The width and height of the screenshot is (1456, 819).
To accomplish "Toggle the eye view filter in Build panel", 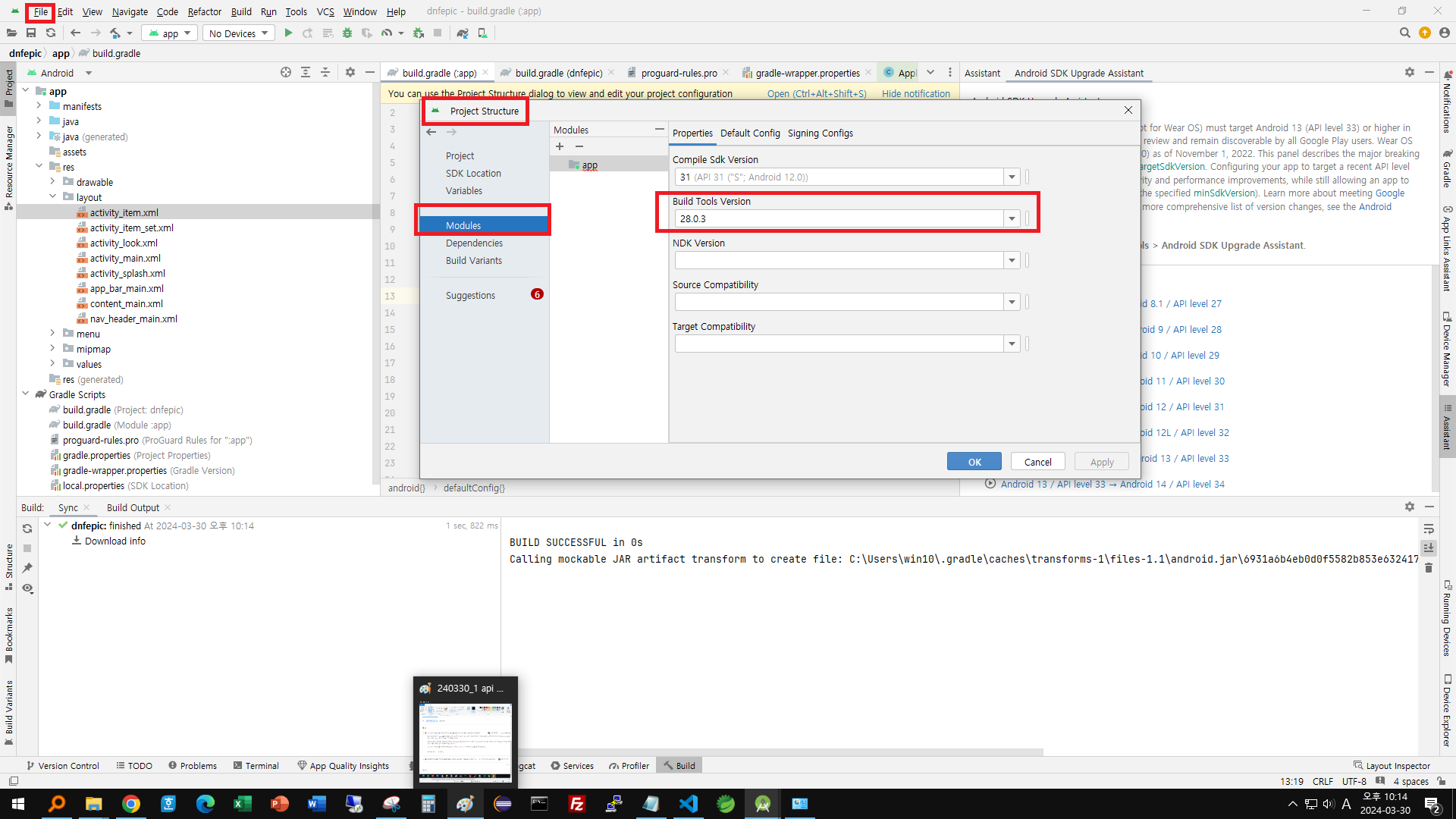I will tap(27, 588).
